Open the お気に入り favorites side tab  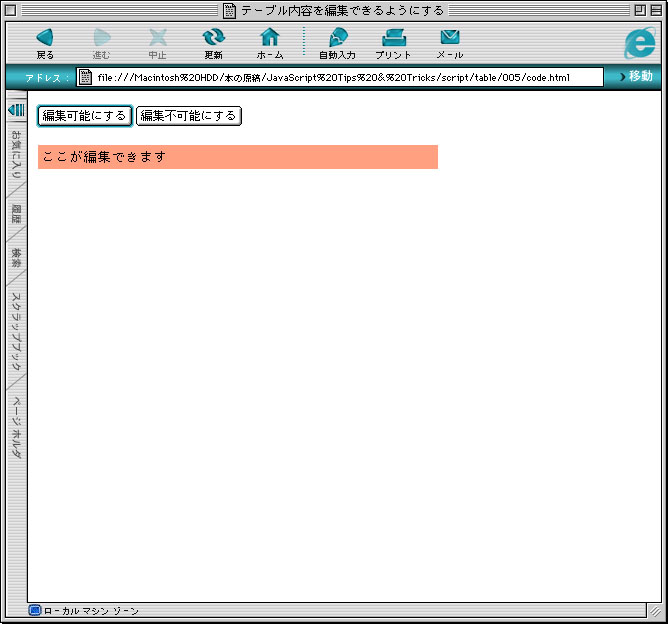coord(16,154)
